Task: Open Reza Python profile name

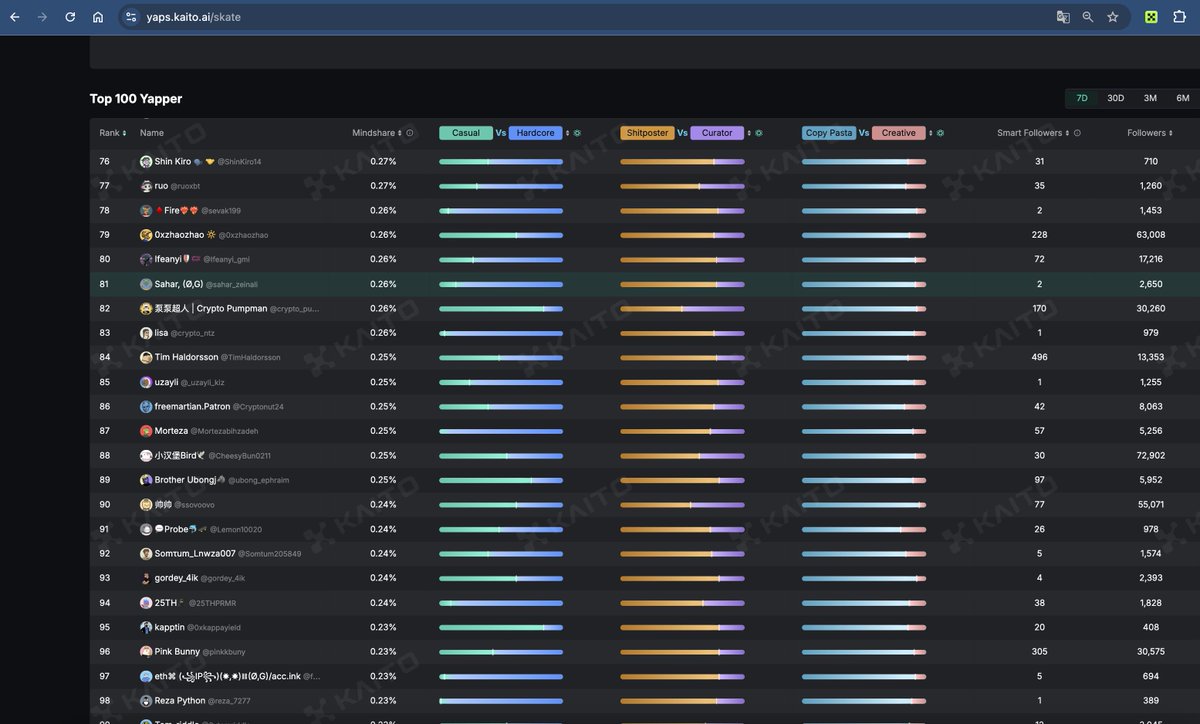Action: pyautogui.click(x=180, y=700)
